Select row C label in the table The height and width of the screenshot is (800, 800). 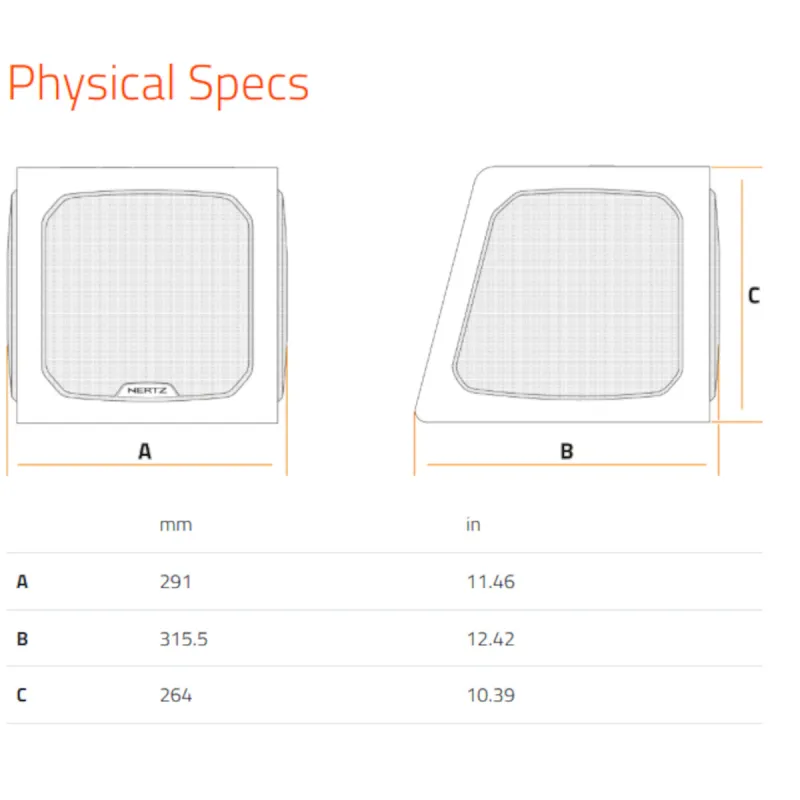pyautogui.click(x=21, y=694)
